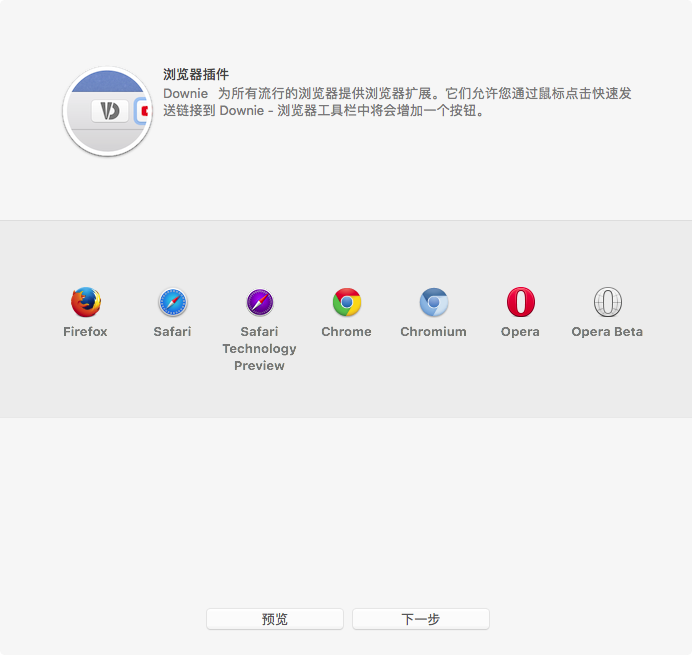Click the Chrome label text

(x=346, y=331)
